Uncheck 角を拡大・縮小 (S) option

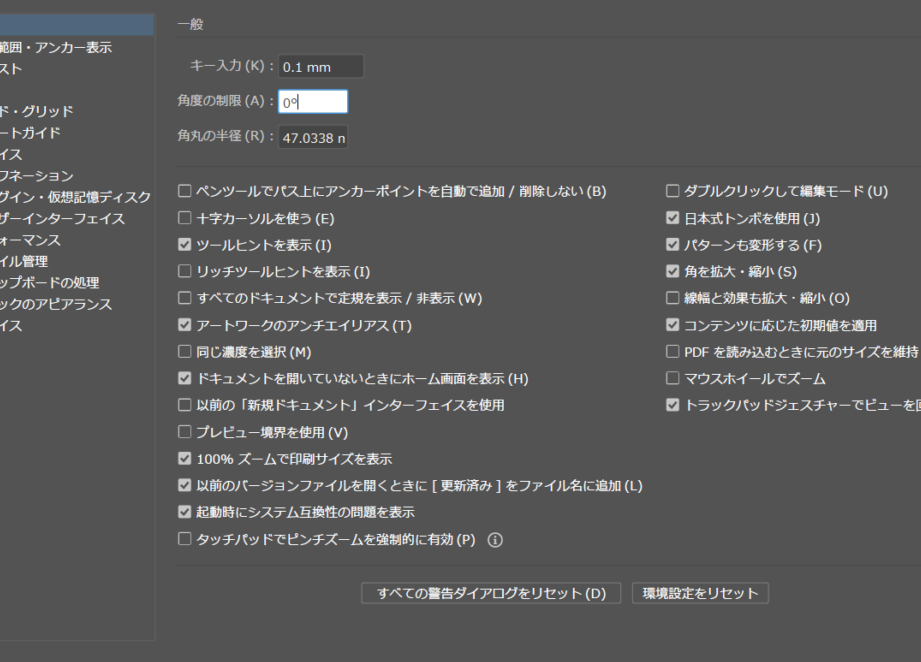(x=673, y=271)
